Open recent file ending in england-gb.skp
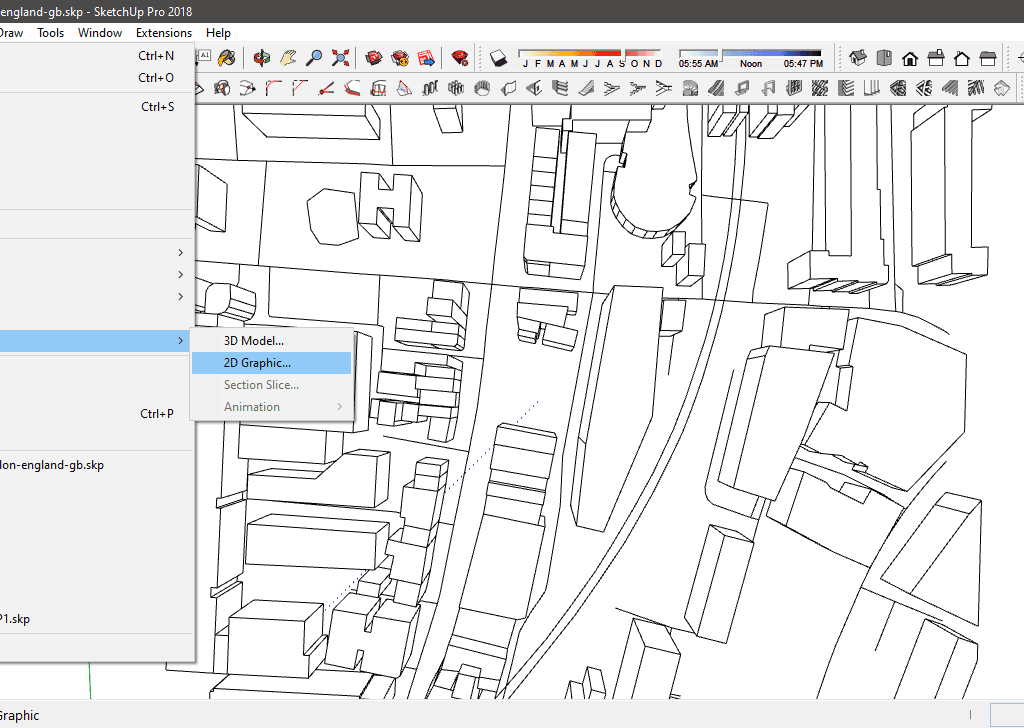Screen dimensions: 1024x728 52,465
